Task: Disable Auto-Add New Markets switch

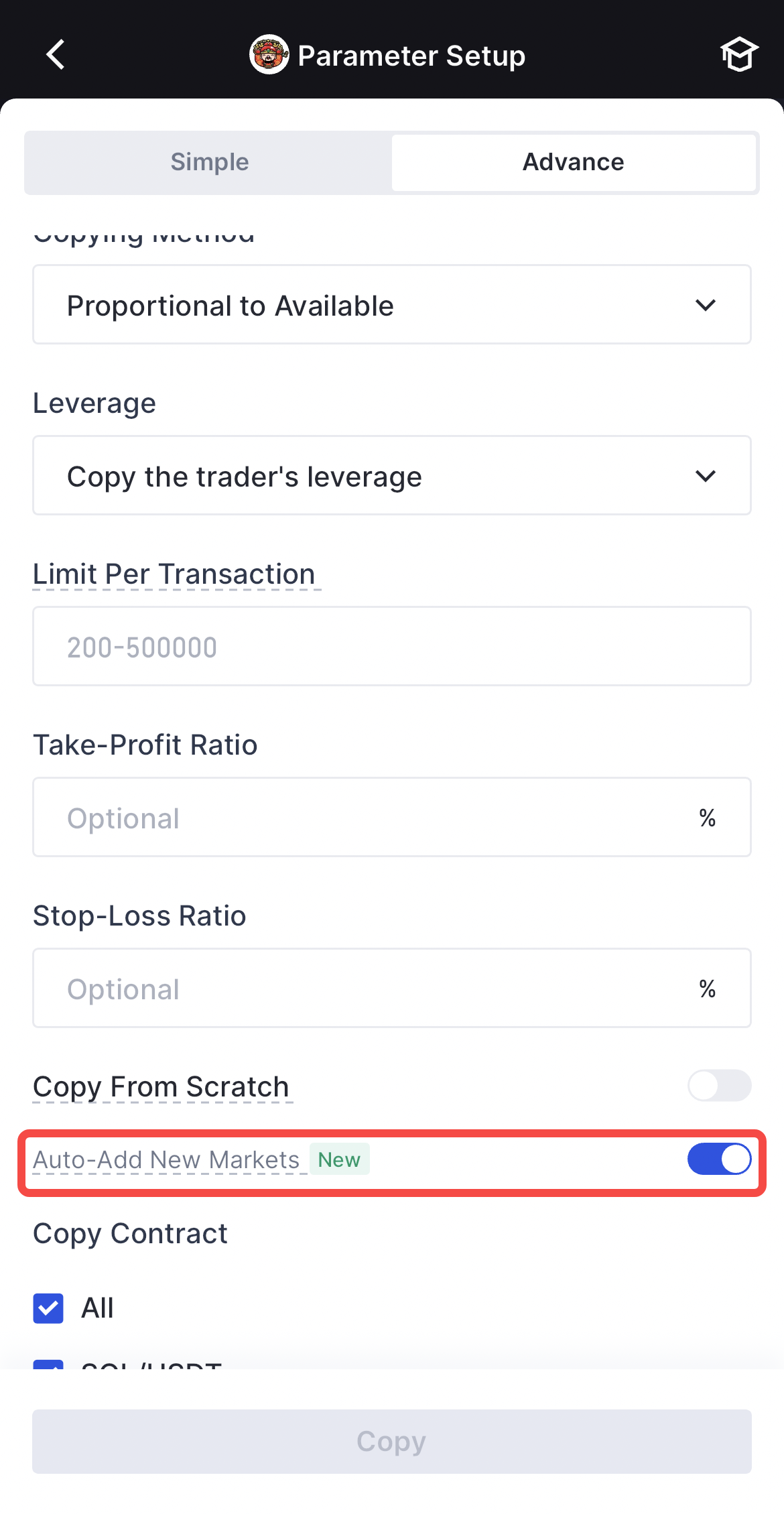Action: (719, 1159)
